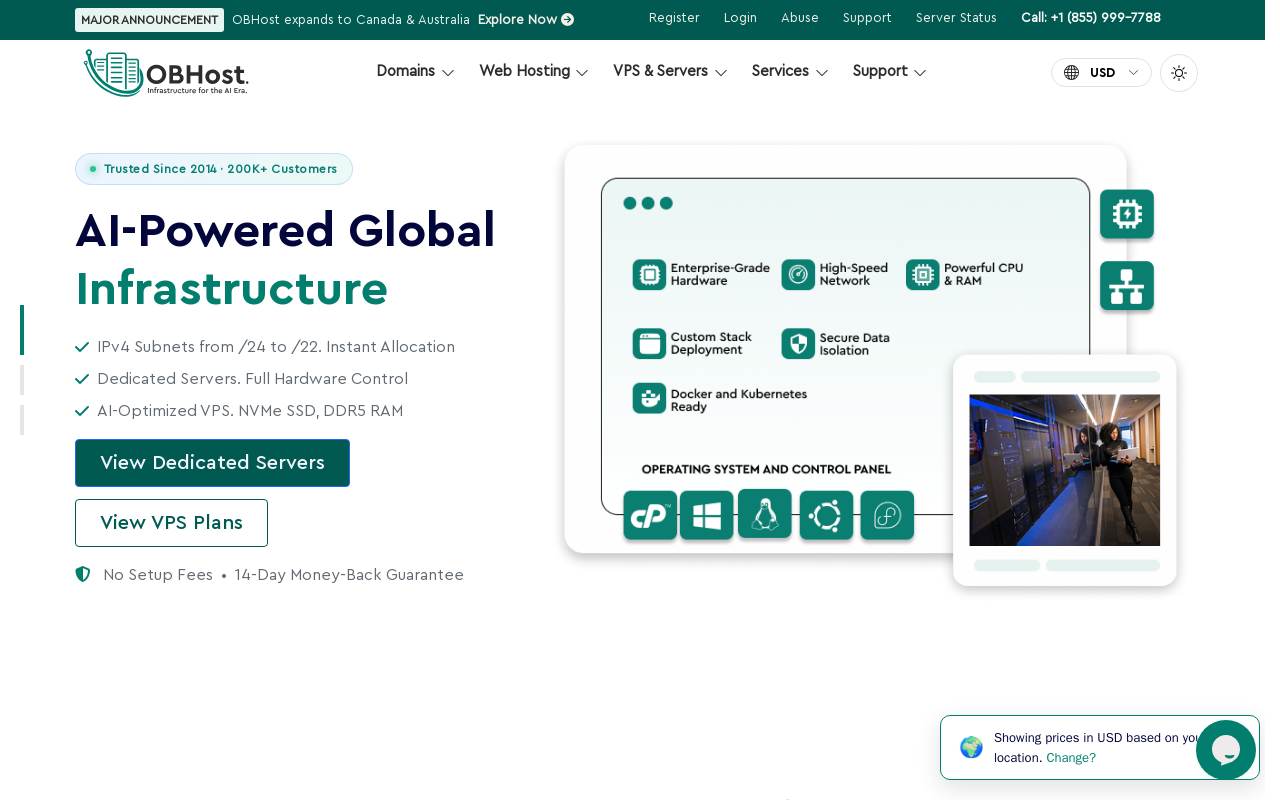Click the cPanel icon
This screenshot has height=800, width=1280.
coord(650,515)
